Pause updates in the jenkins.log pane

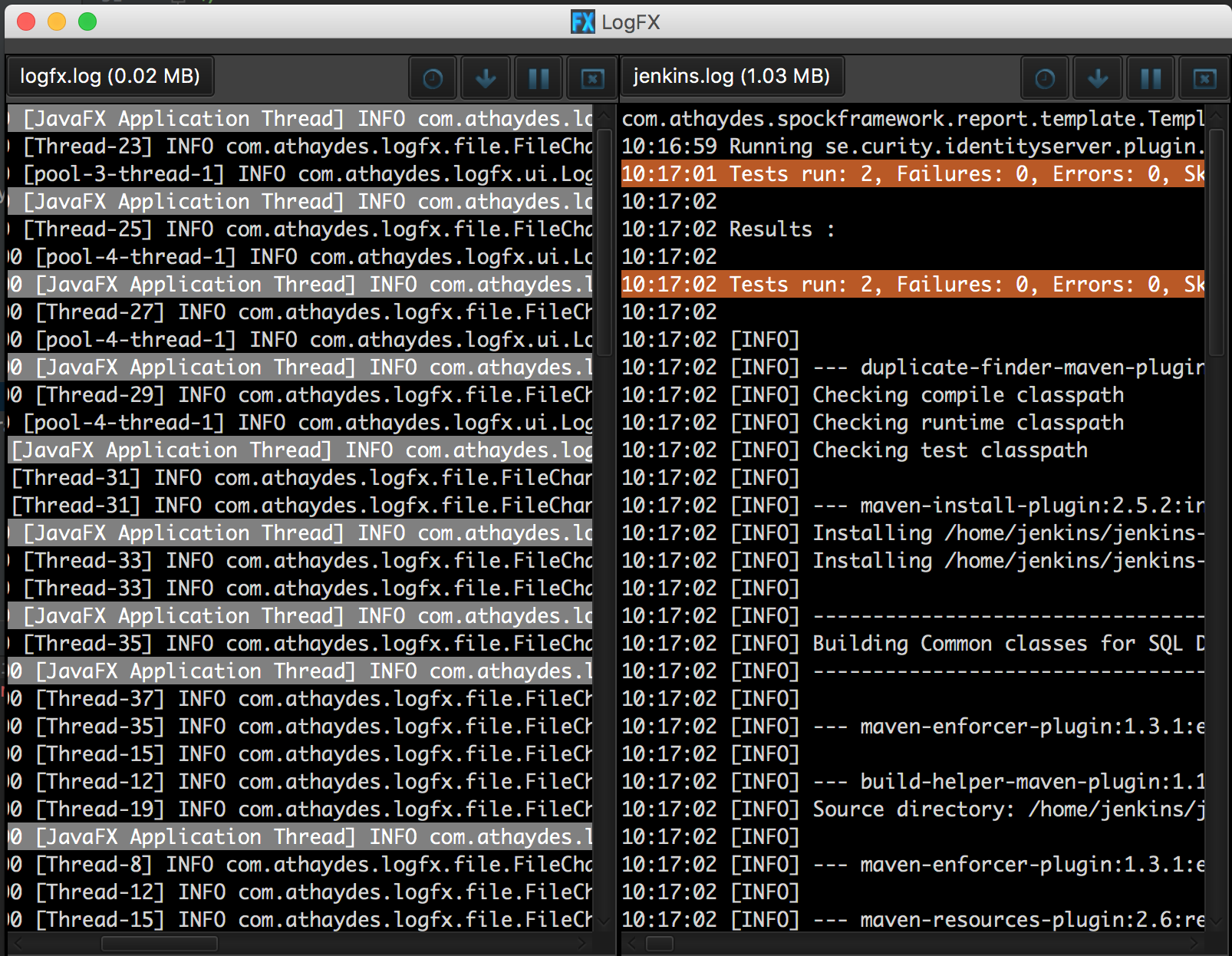[1151, 78]
